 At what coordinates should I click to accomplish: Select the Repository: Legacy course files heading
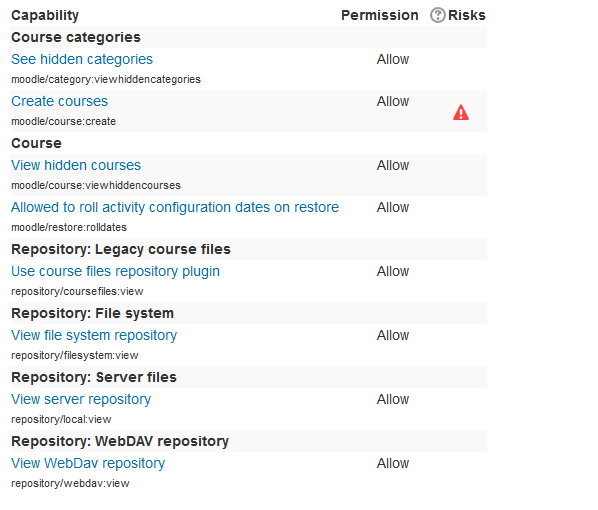click(121, 249)
